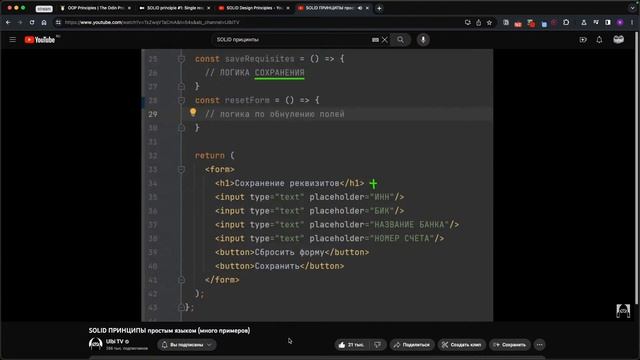Switch to the OOP Principles tab
640x360 pixels.
coord(96,8)
